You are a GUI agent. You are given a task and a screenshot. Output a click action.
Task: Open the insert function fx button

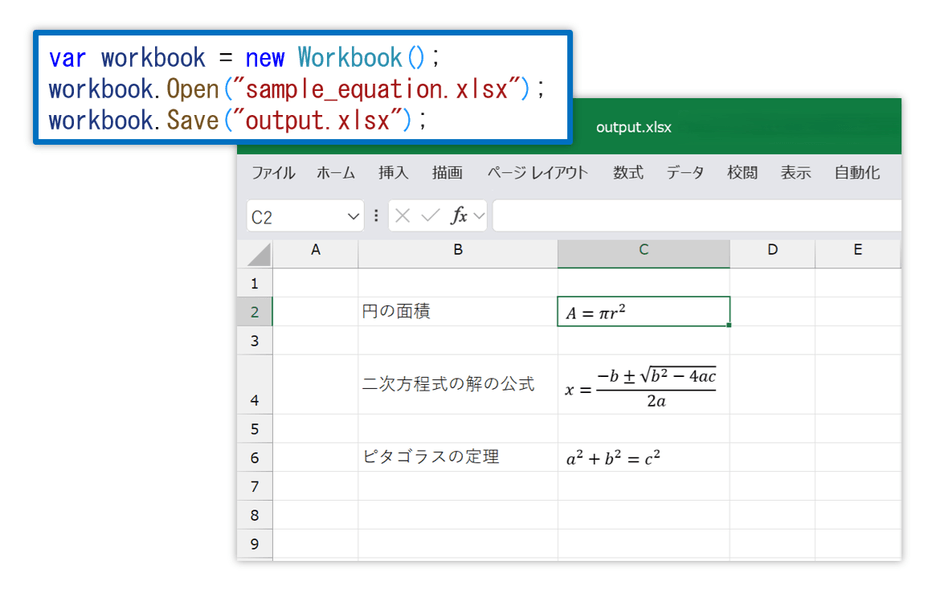459,216
